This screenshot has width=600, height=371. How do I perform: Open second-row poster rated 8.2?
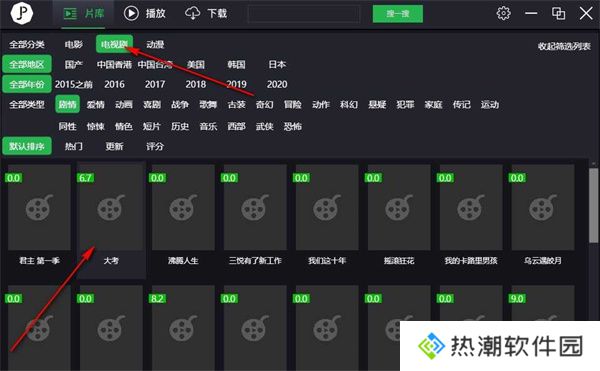(183, 328)
